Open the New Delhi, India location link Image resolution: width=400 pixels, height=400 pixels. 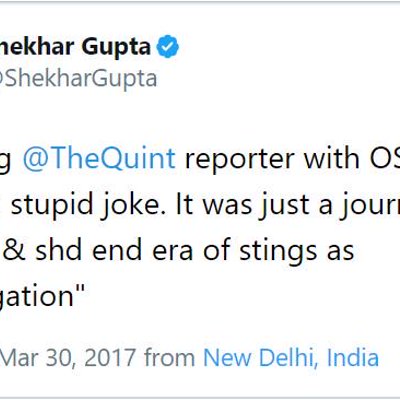[x=291, y=357]
